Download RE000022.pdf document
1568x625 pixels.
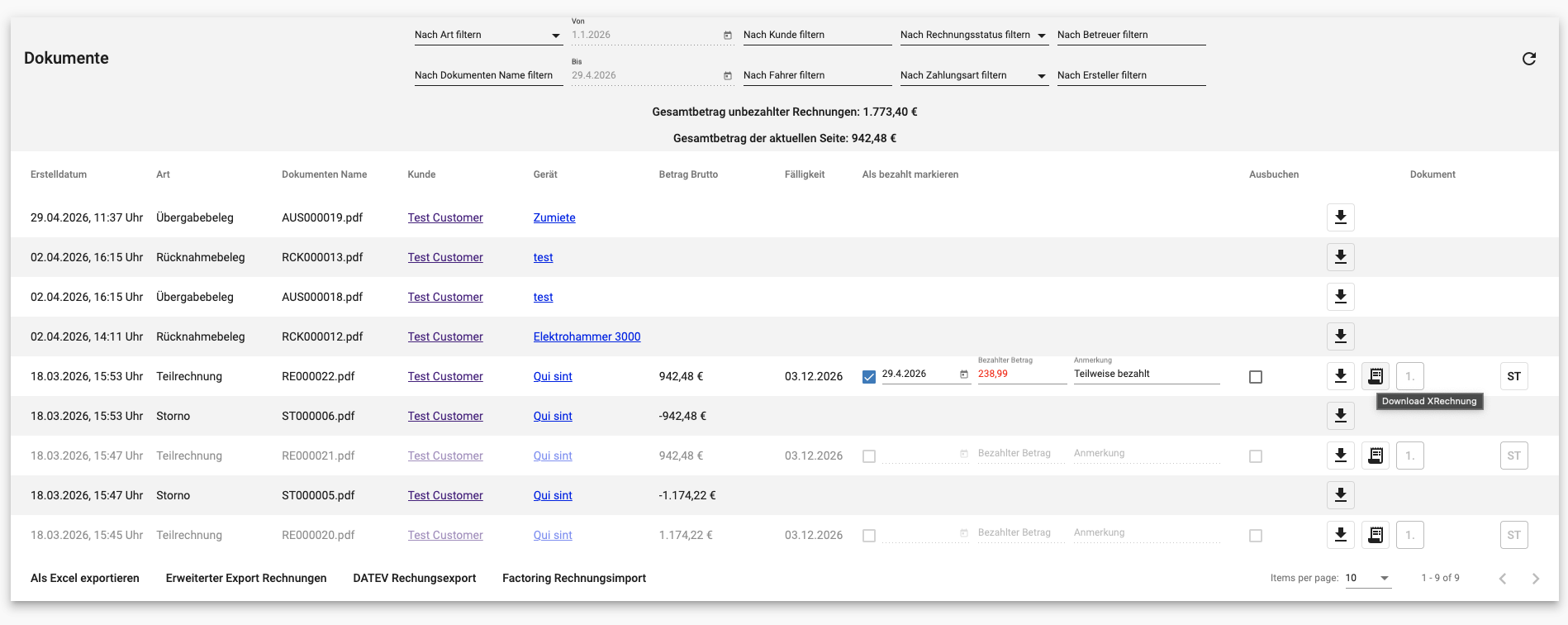click(x=1341, y=376)
